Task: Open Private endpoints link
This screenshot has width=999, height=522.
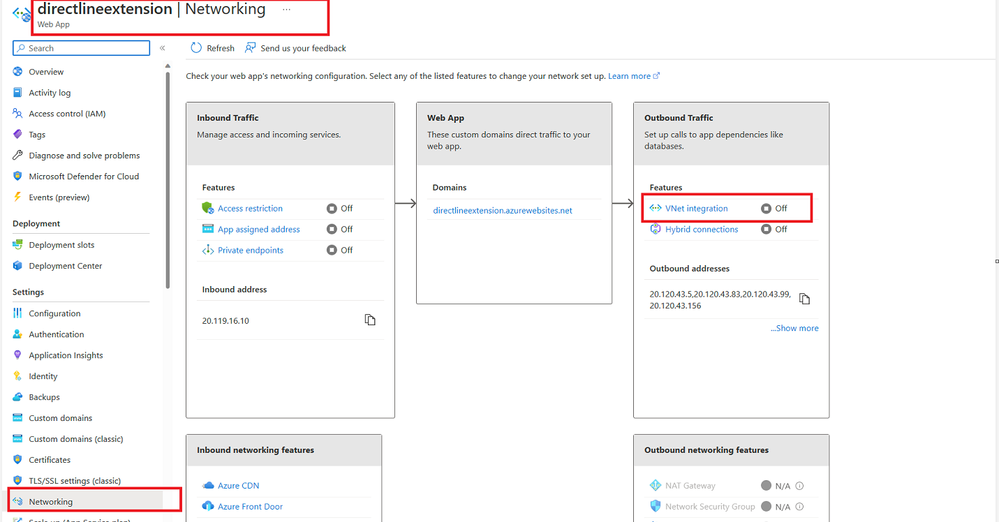Action: pos(250,250)
